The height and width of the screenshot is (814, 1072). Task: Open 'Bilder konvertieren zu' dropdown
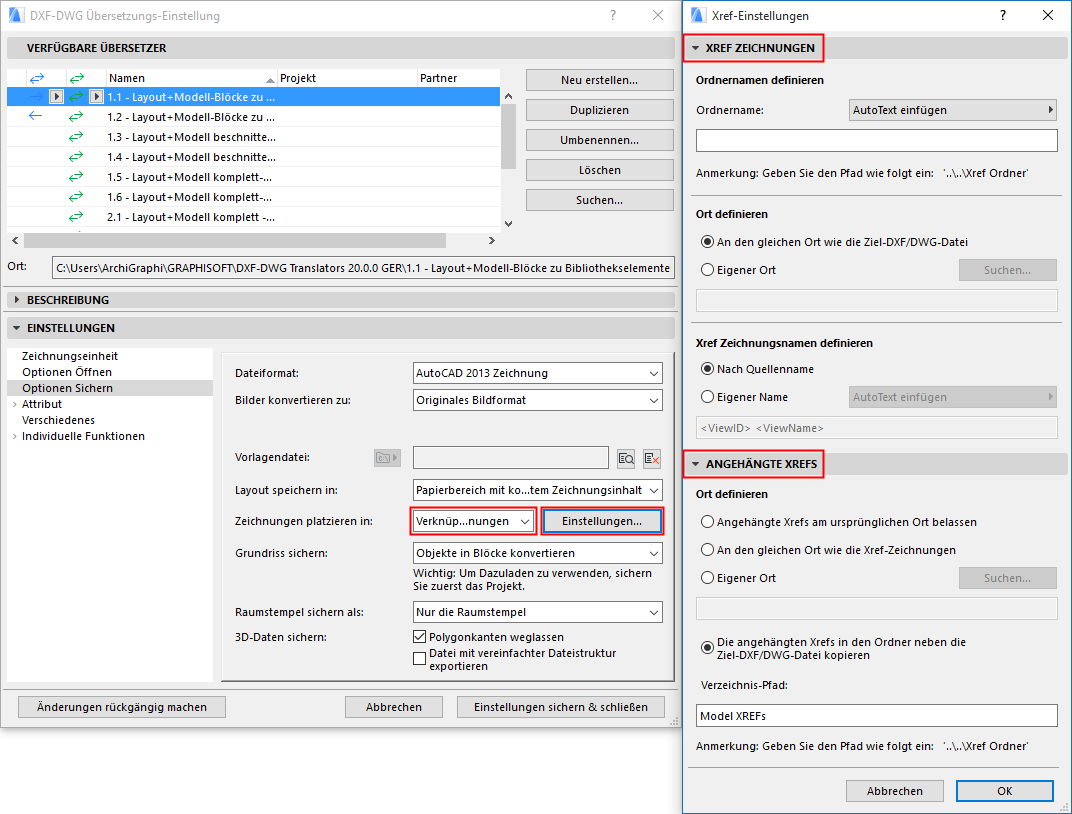pyautogui.click(x=538, y=401)
